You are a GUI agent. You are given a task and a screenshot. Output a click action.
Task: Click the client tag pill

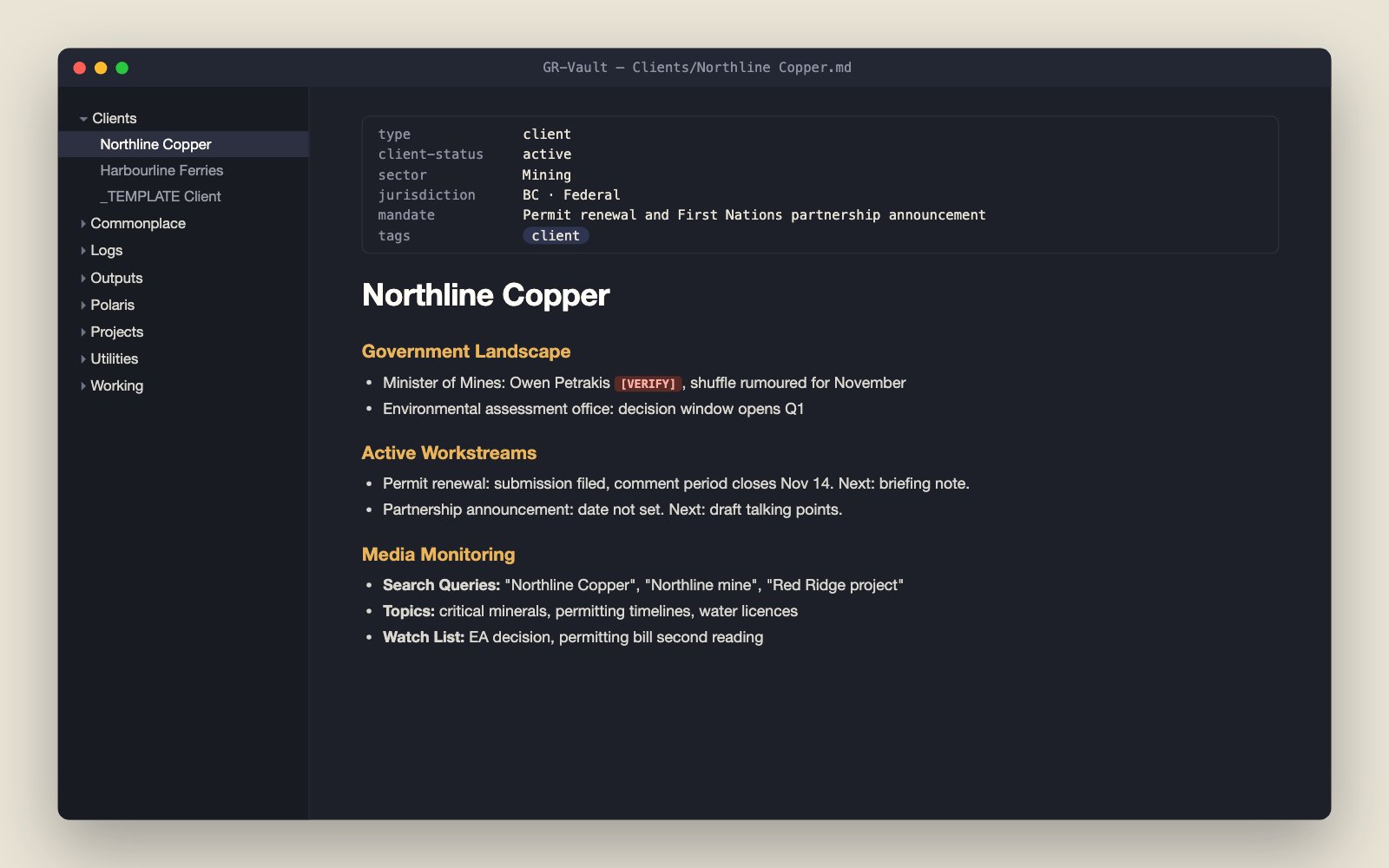coord(556,236)
